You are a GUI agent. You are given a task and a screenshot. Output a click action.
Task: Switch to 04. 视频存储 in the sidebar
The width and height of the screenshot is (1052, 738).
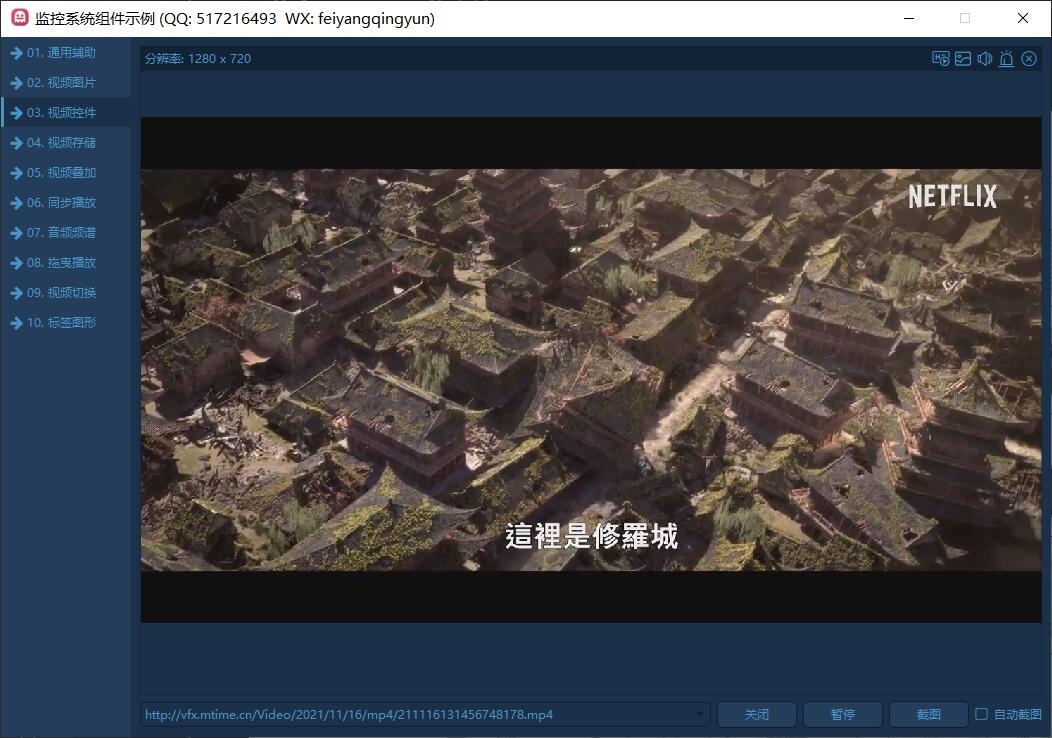tap(61, 143)
